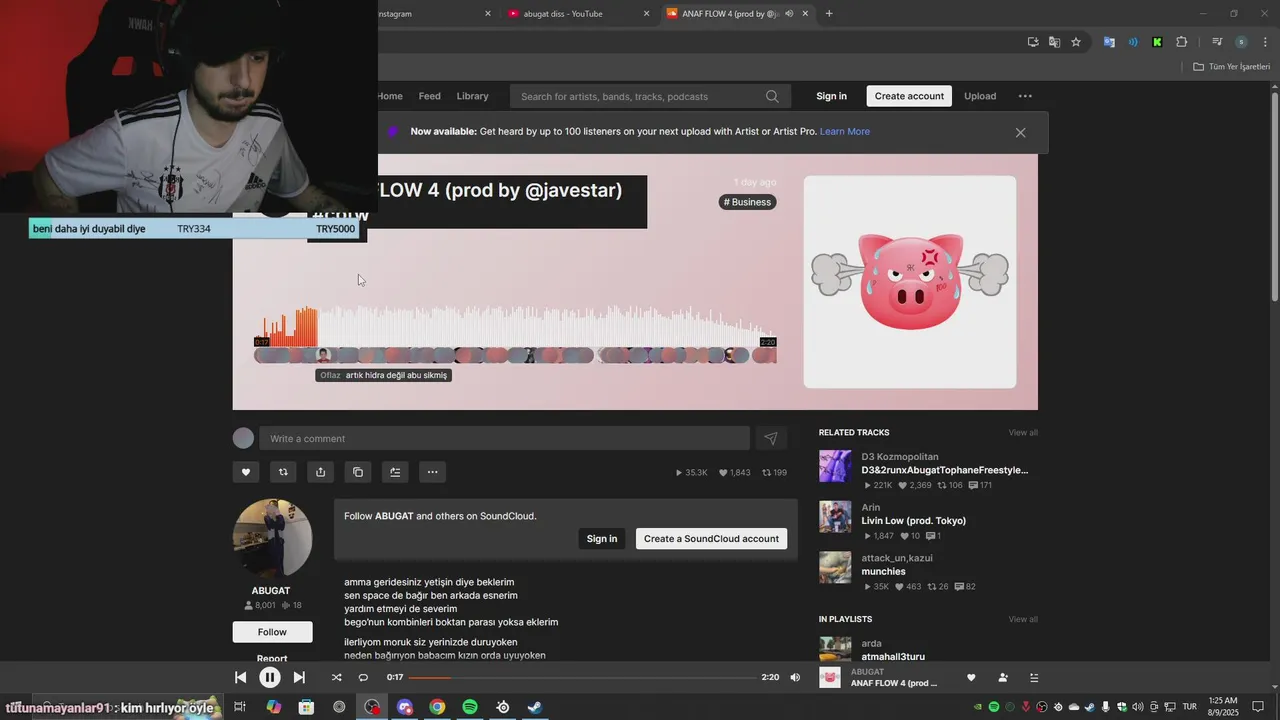
Task: Click Sign in in the follow prompt
Action: coord(602,538)
